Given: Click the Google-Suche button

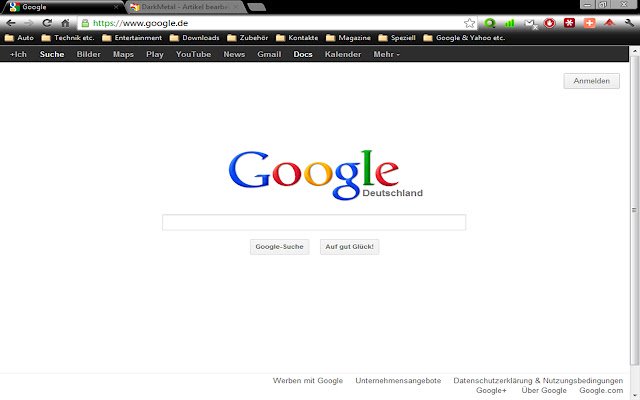Looking at the screenshot, I should (x=280, y=247).
